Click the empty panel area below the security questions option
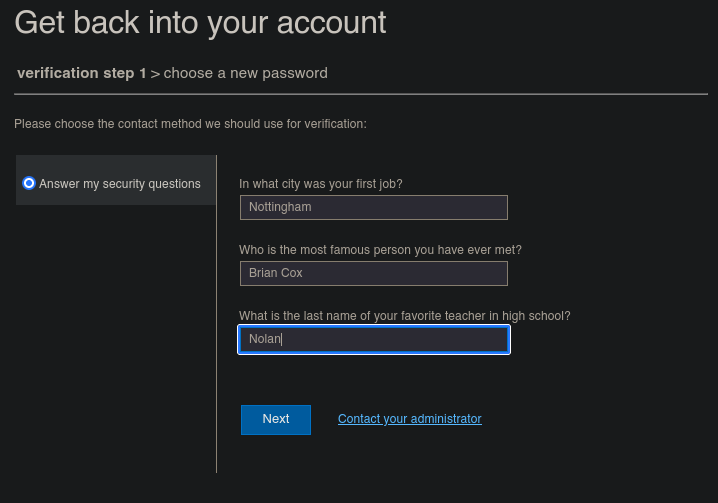The height and width of the screenshot is (503, 718). (115, 340)
